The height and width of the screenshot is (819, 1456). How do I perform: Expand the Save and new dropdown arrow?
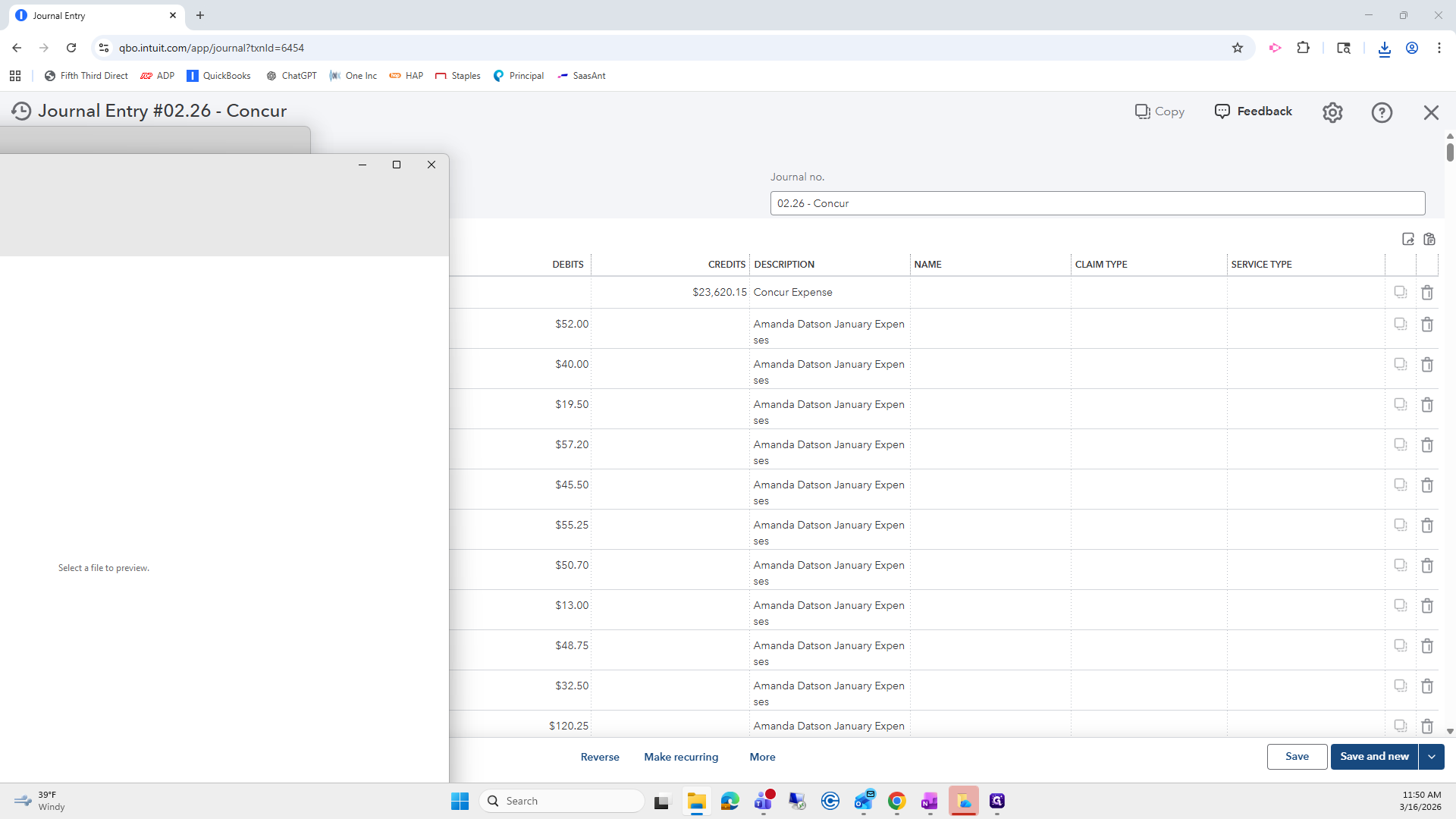pos(1432,757)
